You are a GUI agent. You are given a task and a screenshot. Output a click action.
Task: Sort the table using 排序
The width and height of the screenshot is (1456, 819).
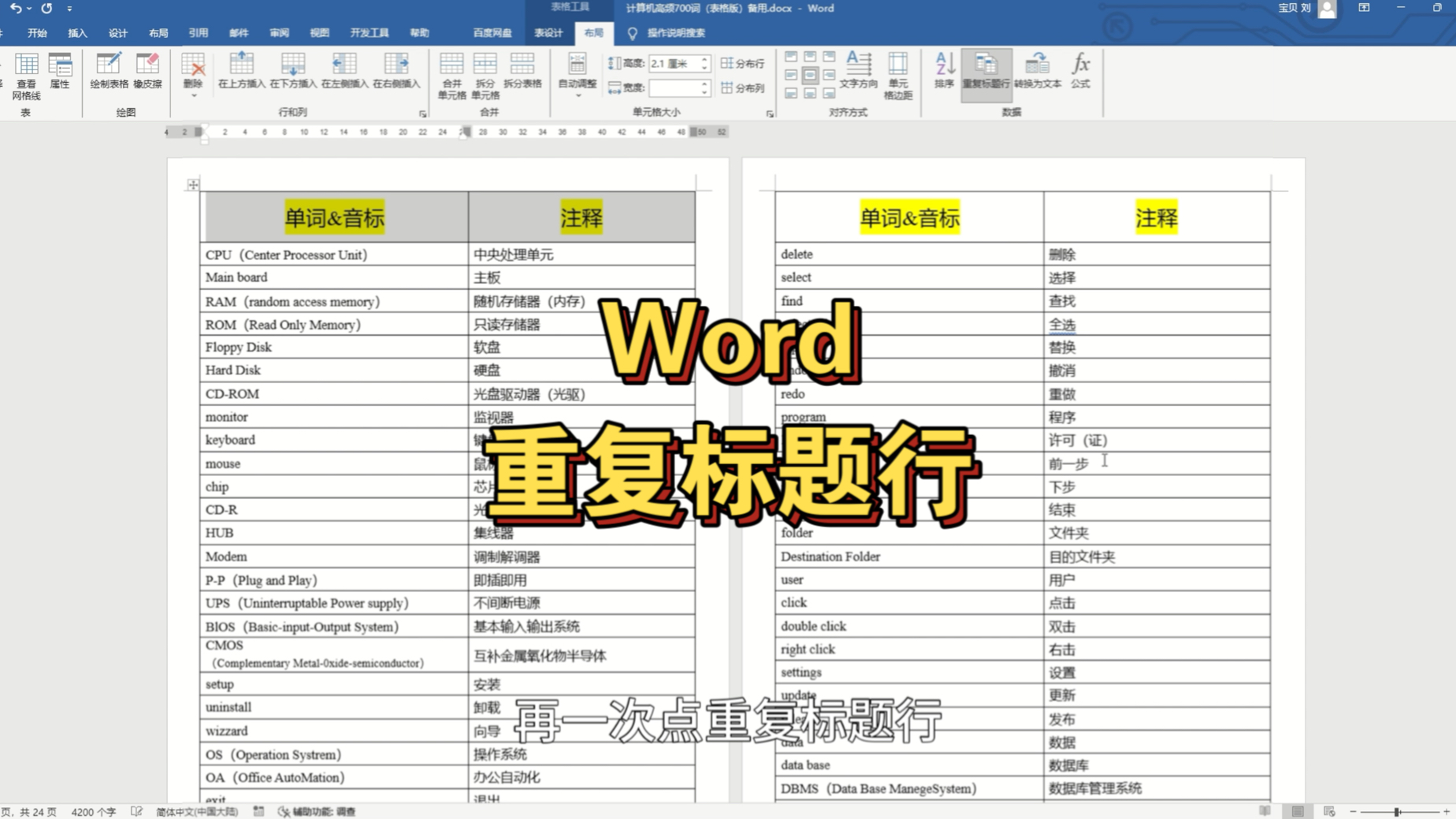point(944,73)
